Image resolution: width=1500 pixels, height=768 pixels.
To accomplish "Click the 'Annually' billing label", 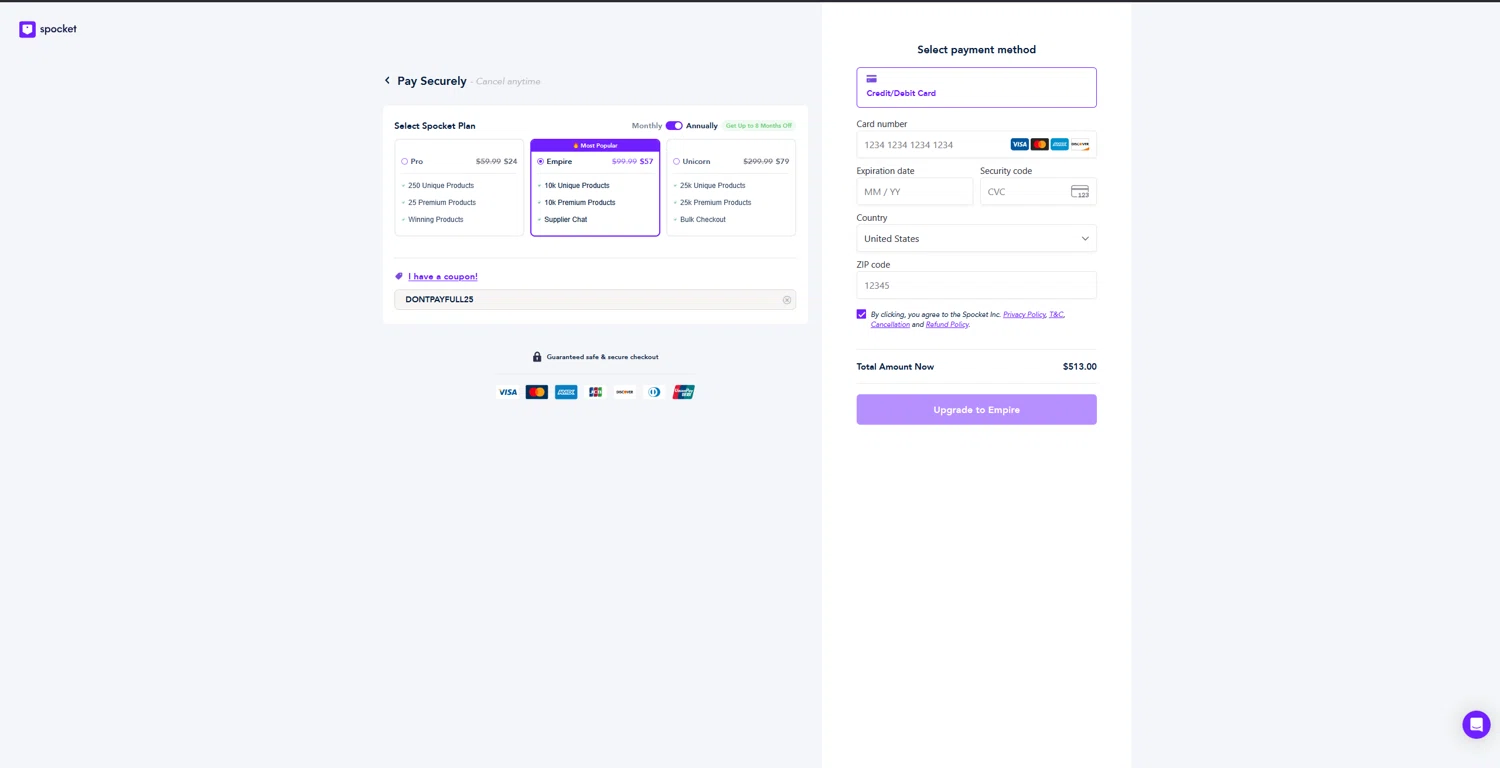I will (702, 126).
